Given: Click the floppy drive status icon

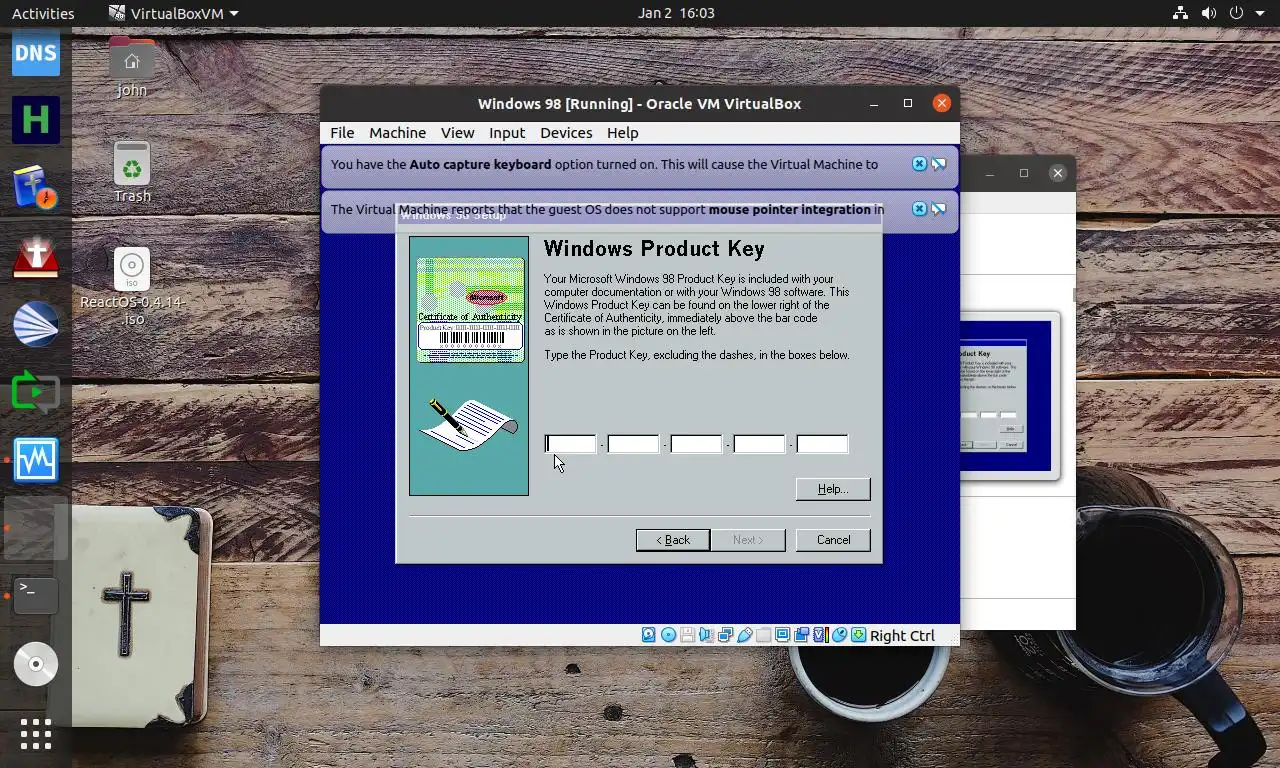Looking at the screenshot, I should [687, 635].
